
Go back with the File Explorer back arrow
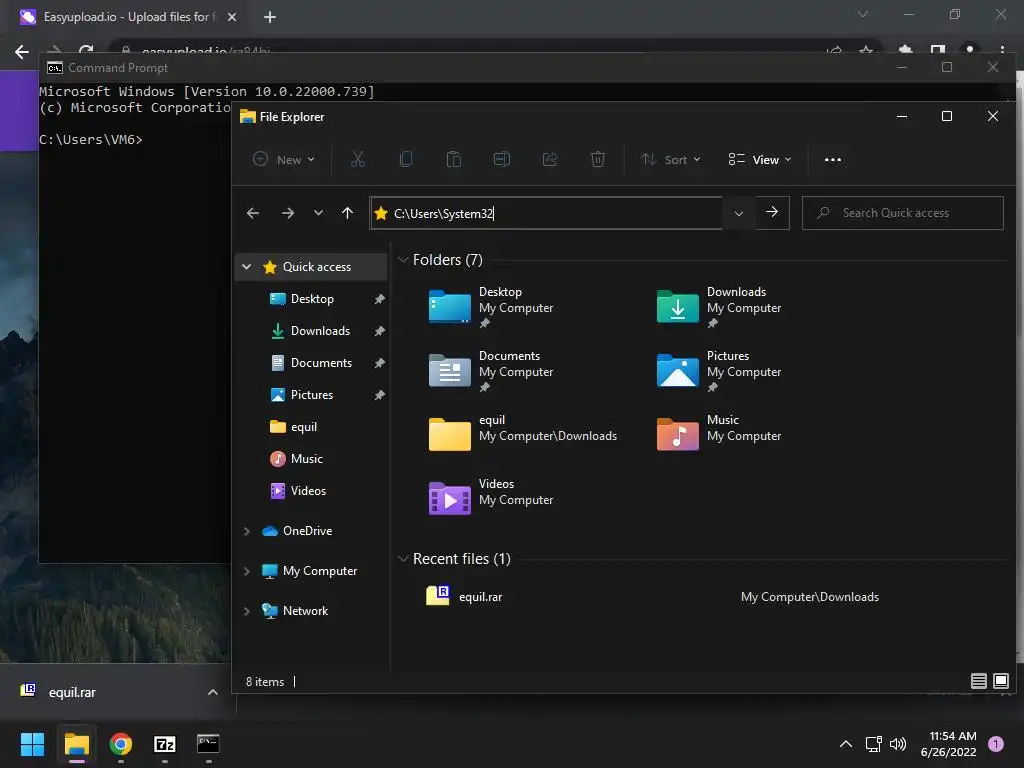(253, 213)
